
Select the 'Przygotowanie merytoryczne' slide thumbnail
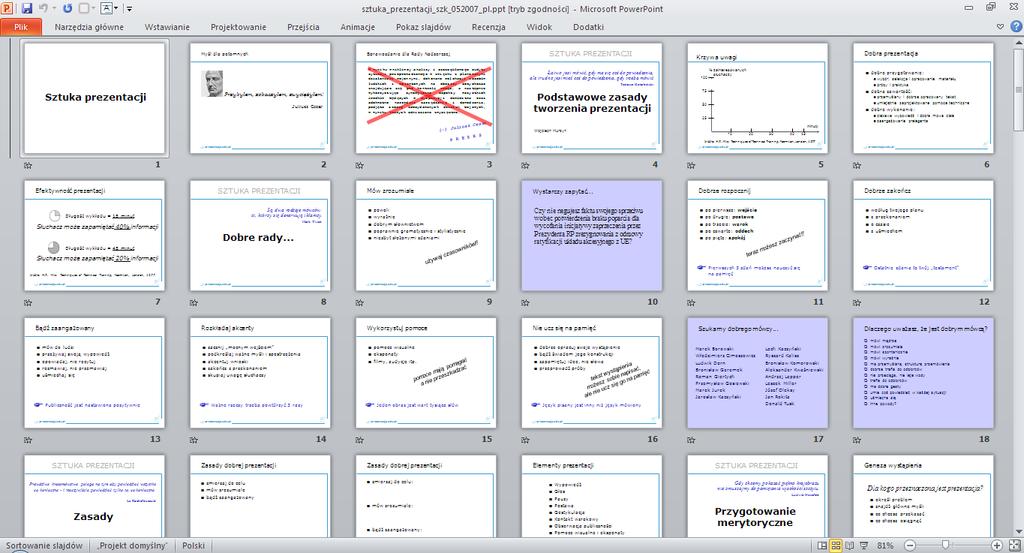pos(758,496)
